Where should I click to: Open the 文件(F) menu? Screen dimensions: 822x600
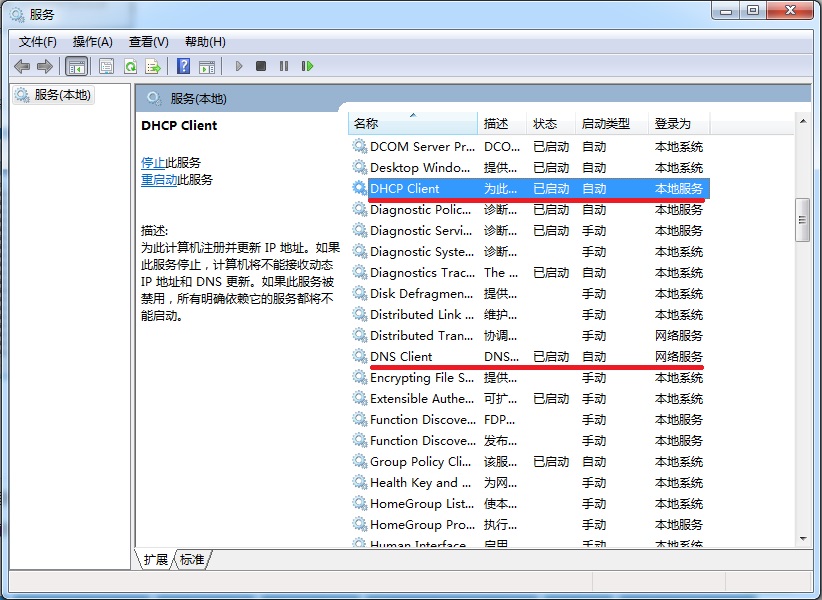click(38, 42)
